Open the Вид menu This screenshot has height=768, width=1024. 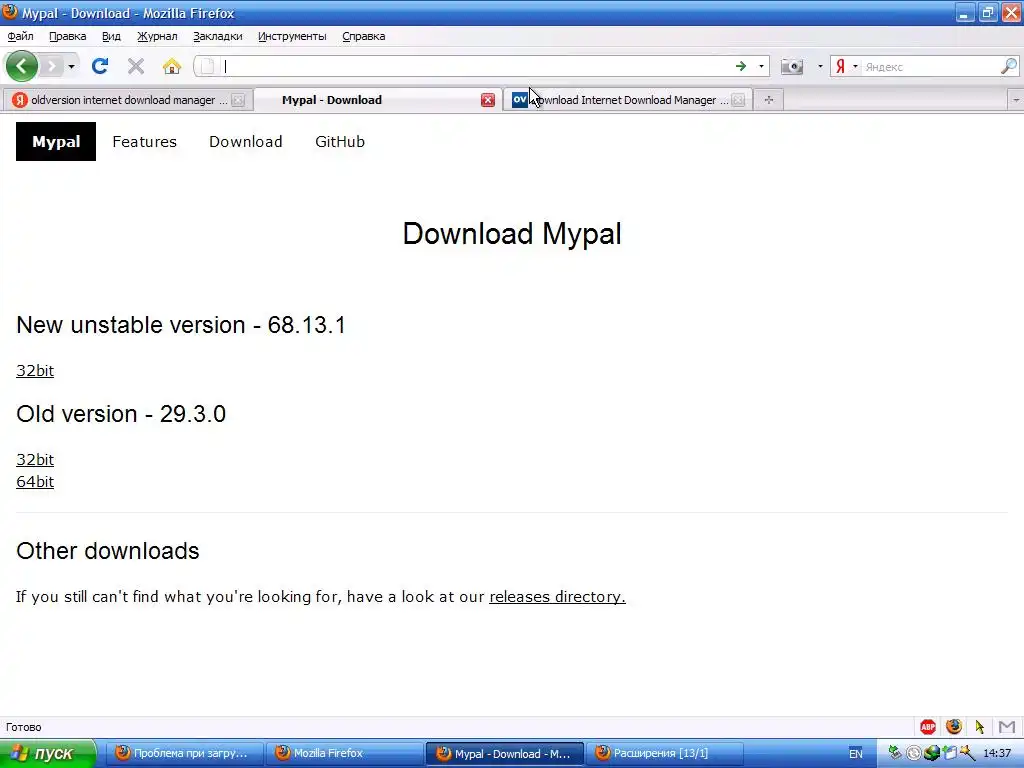(111, 36)
